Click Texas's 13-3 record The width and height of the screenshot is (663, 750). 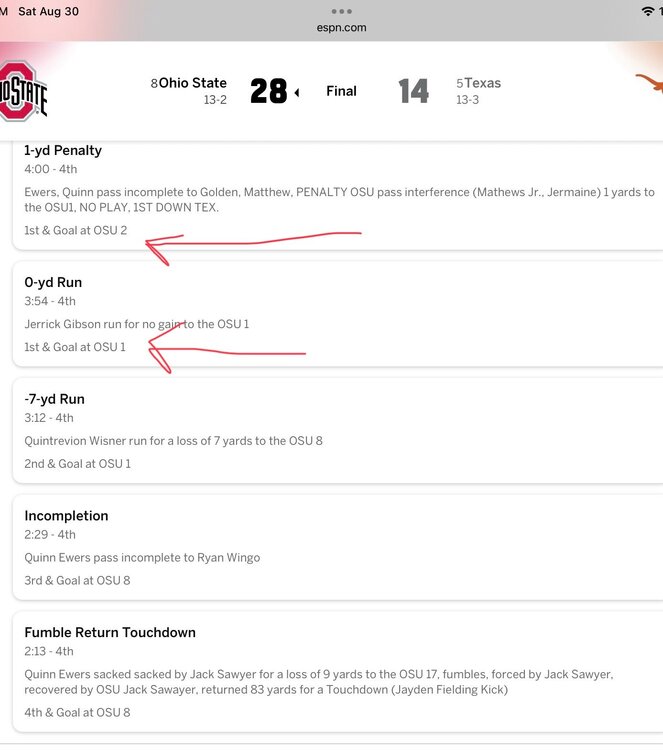pyautogui.click(x=467, y=100)
